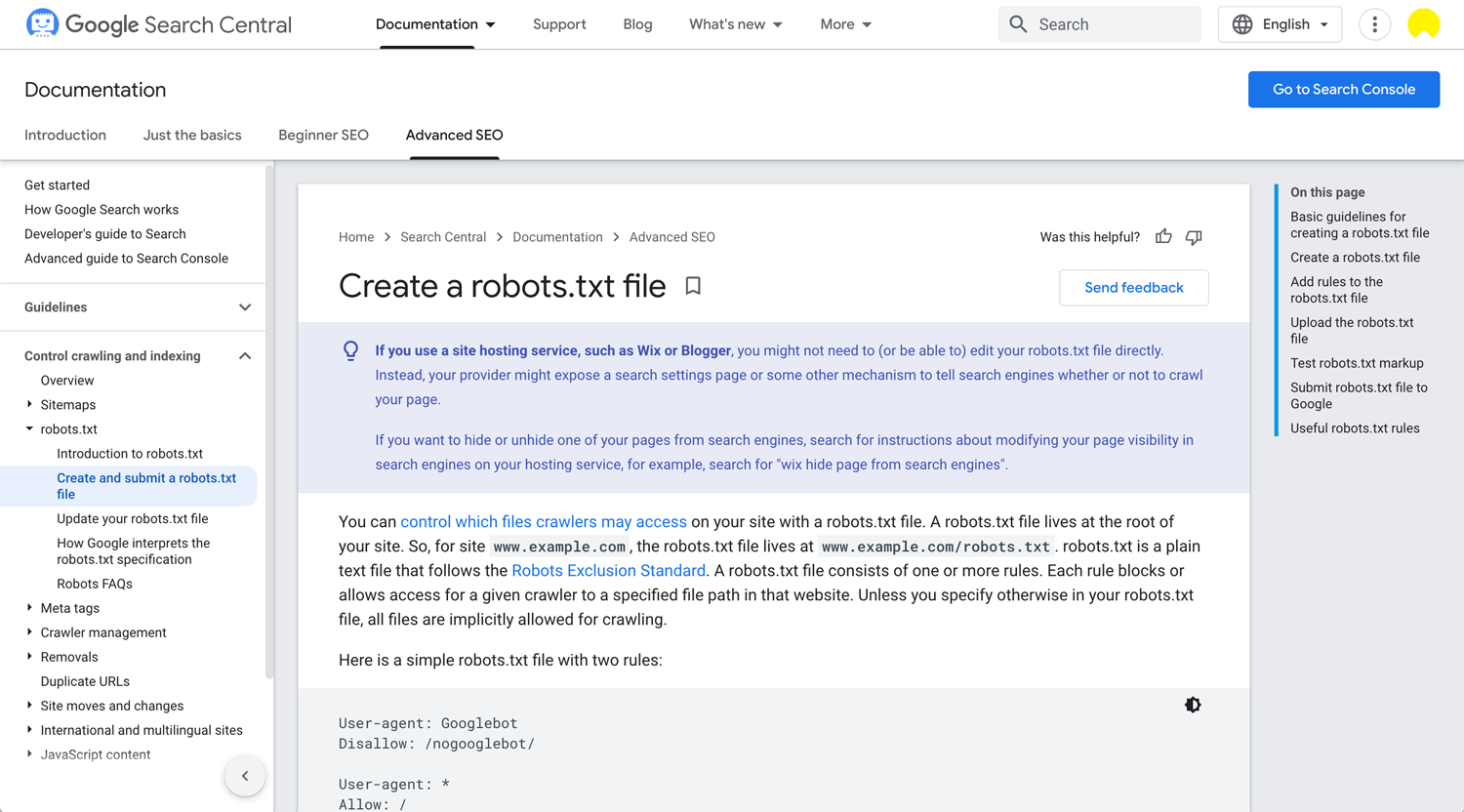Jump to Add rules to robots.txt file
1464x812 pixels.
pos(1337,290)
